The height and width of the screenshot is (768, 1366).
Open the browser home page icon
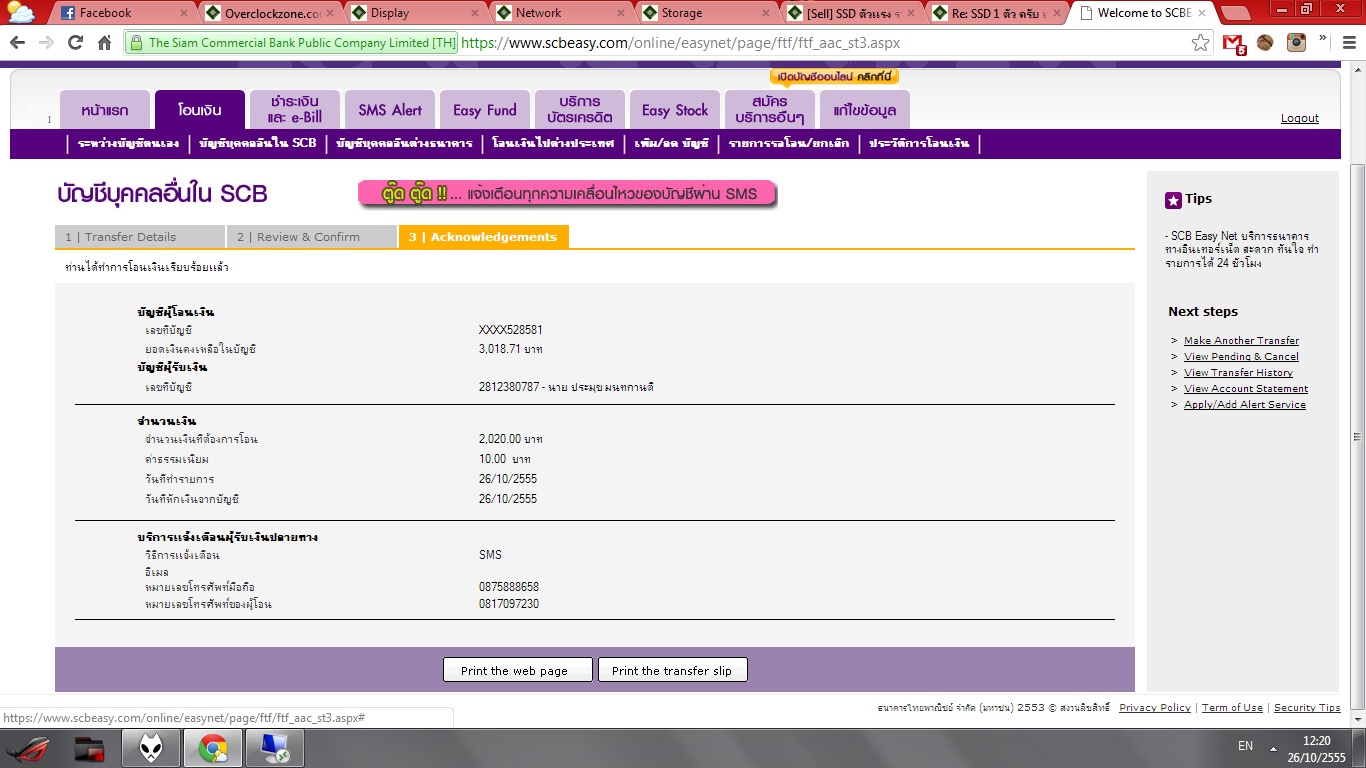104,43
